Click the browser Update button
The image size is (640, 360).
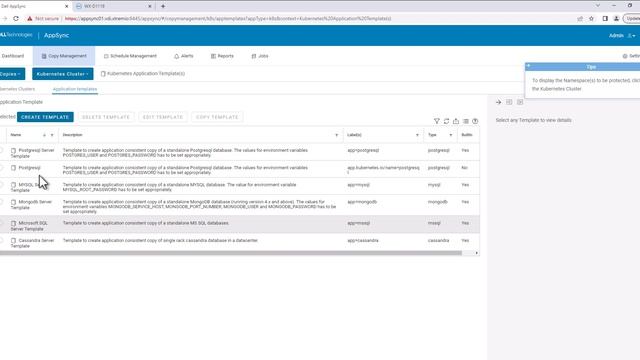632,18
